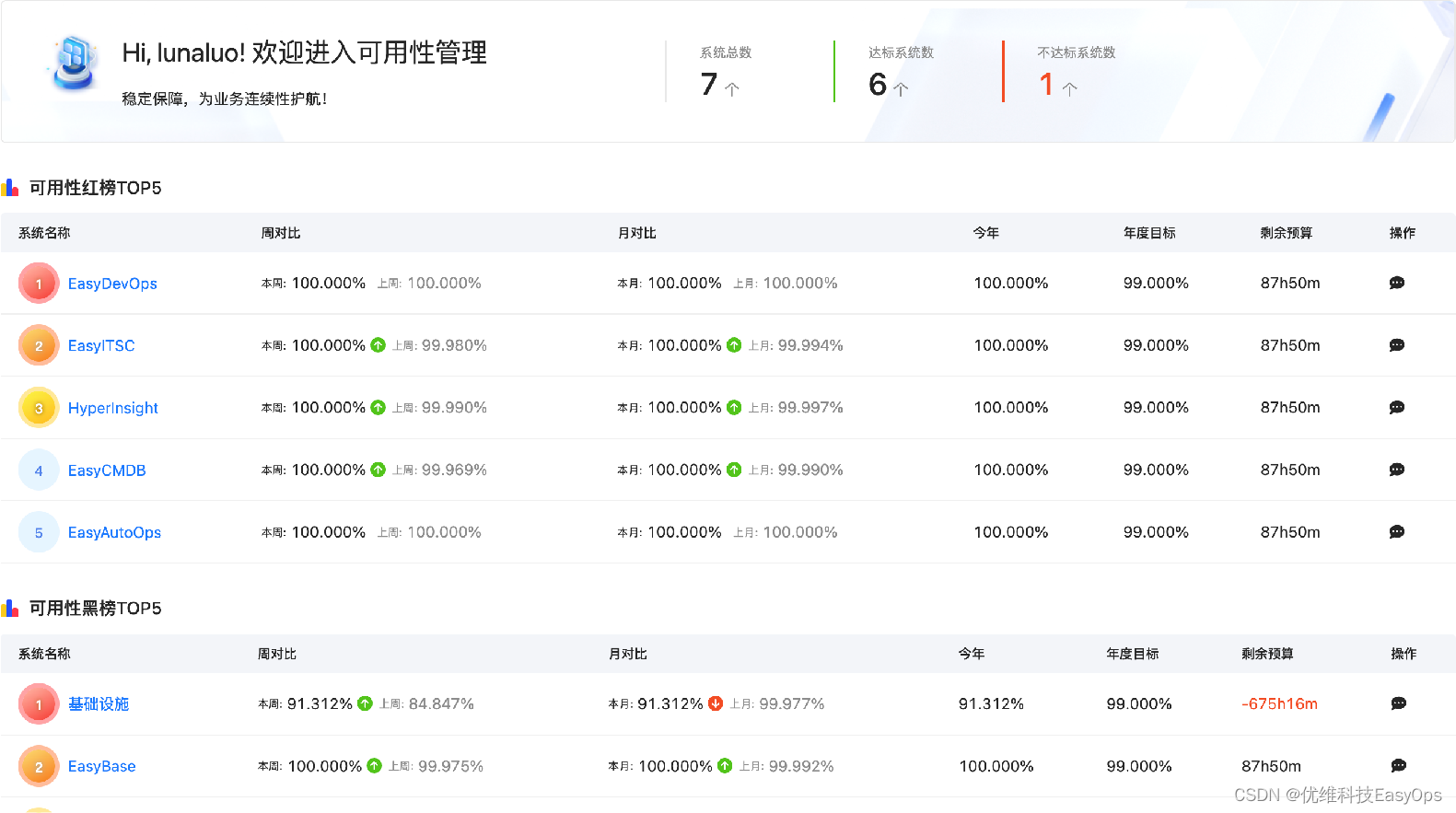The width and height of the screenshot is (1456, 813).
Task: Click the 系统总数 count of 7
Action: (x=708, y=85)
